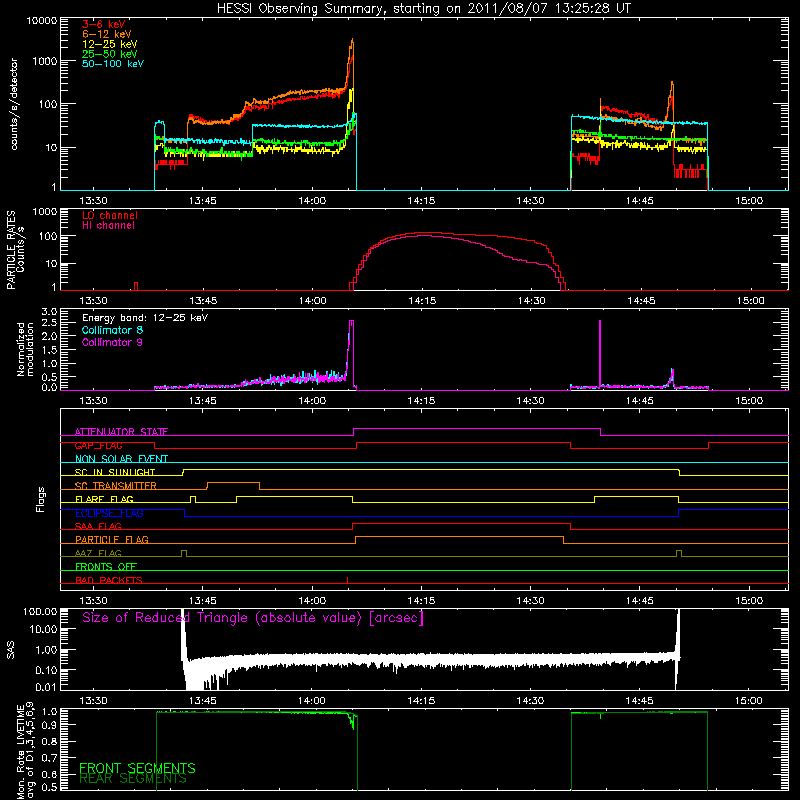
Task: Click the '0.01' tick on the SAS axis
Action: point(46,687)
